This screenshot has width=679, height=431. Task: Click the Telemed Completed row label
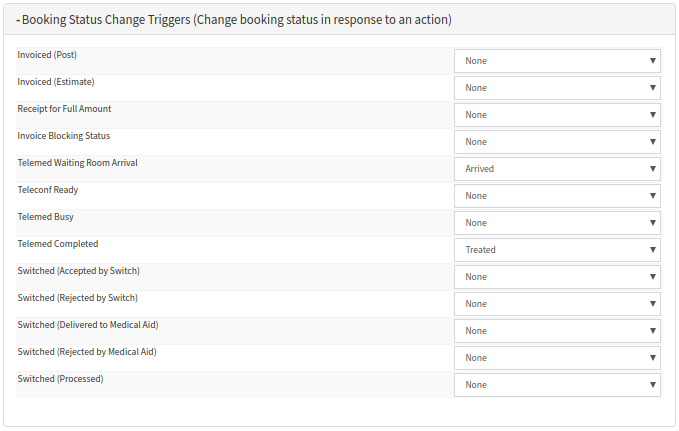pos(58,244)
